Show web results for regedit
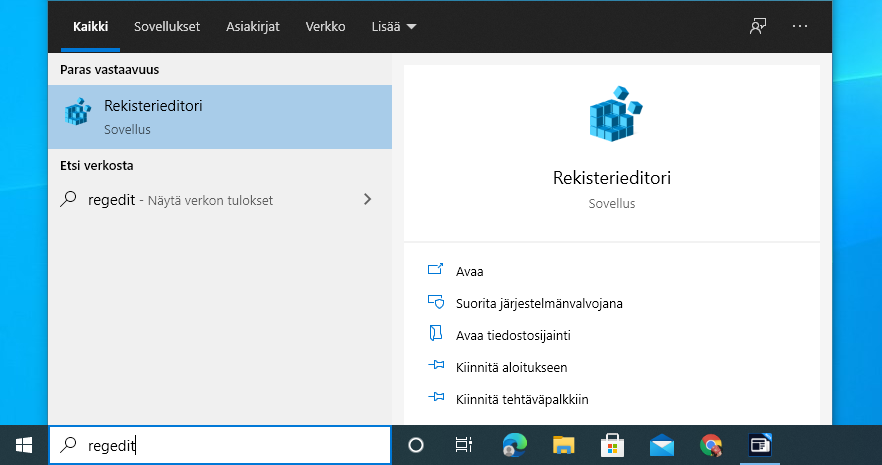The width and height of the screenshot is (882, 465). coord(220,200)
